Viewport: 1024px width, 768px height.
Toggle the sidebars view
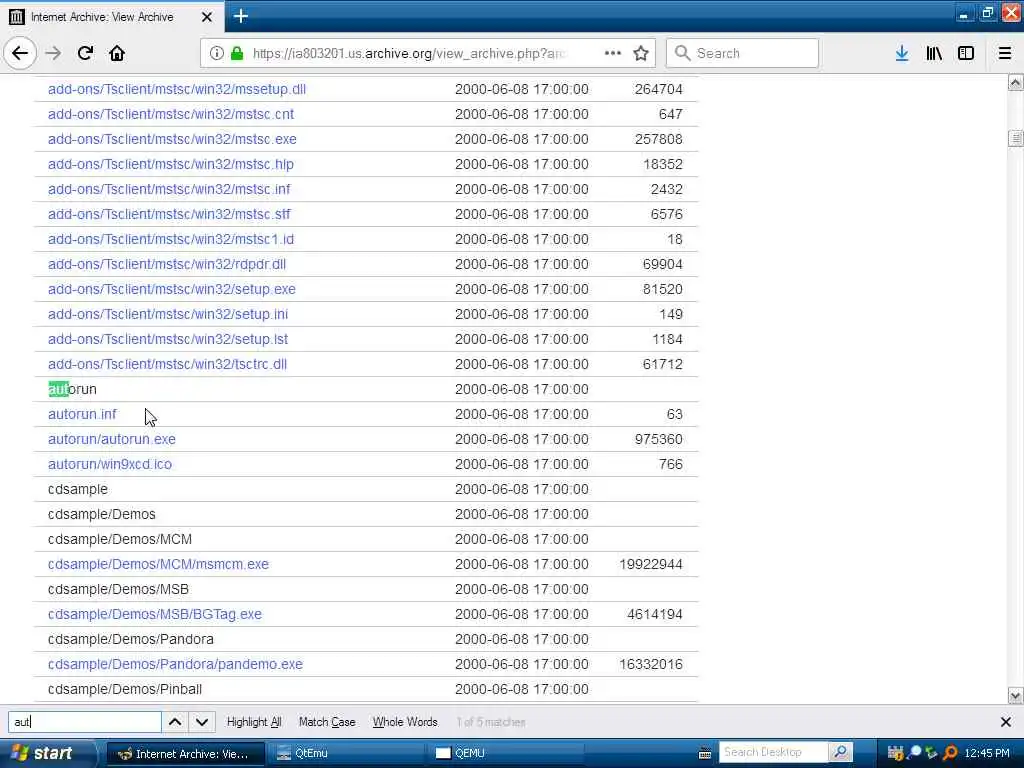(x=966, y=53)
